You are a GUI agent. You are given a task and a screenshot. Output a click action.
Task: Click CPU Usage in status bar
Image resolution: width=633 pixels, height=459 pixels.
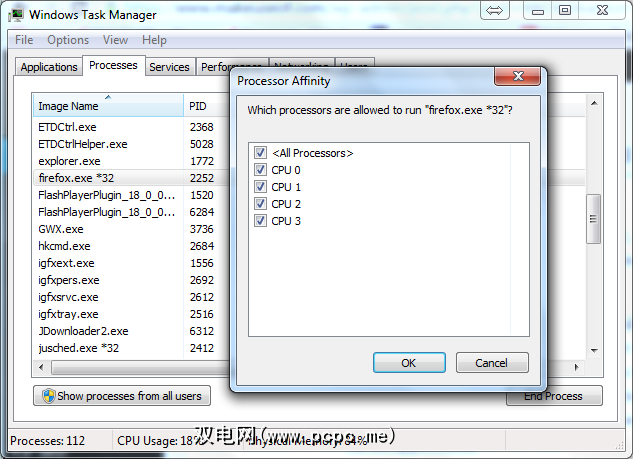pos(157,440)
